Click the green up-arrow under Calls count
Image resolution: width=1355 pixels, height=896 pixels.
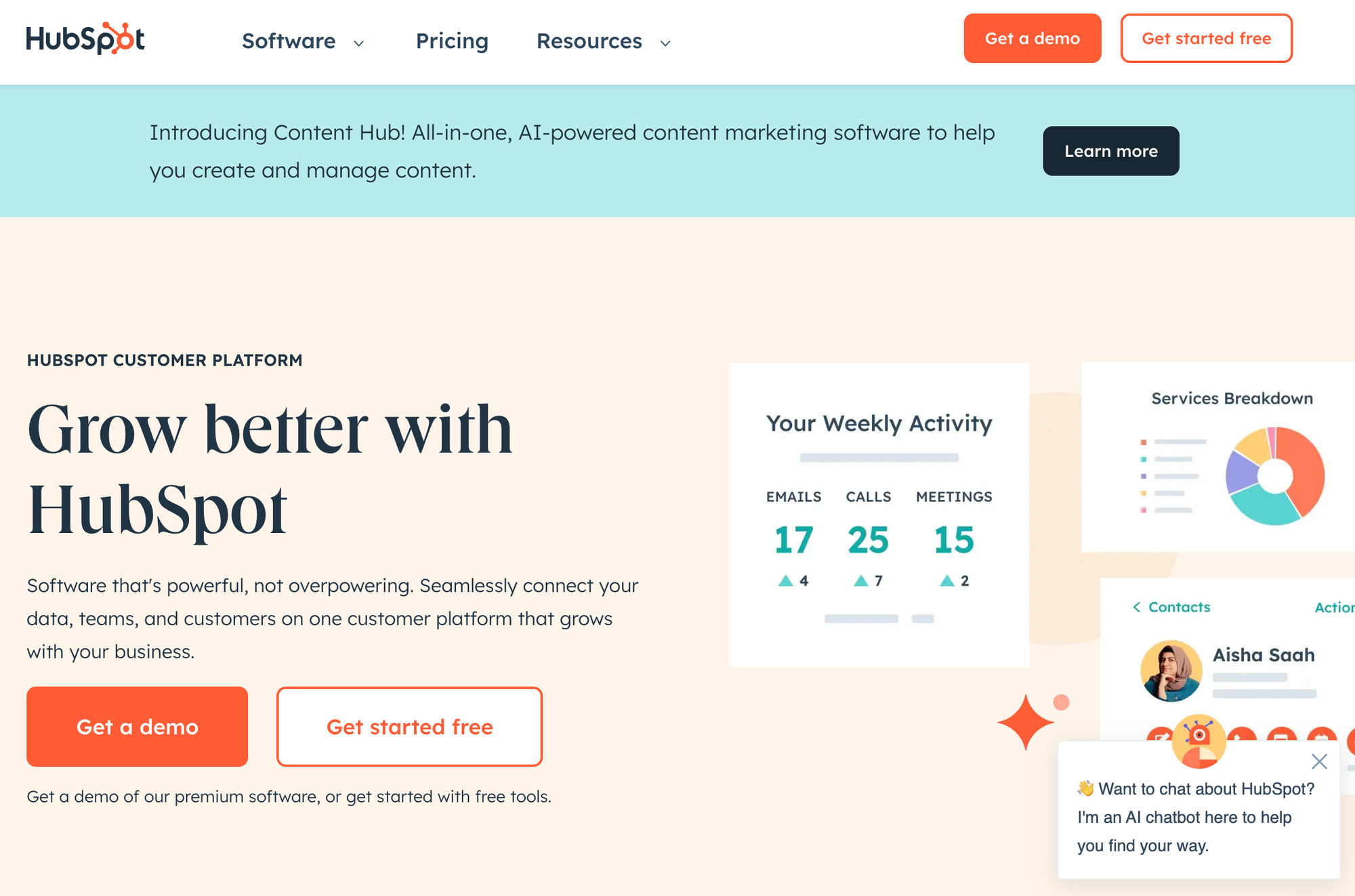click(x=860, y=580)
